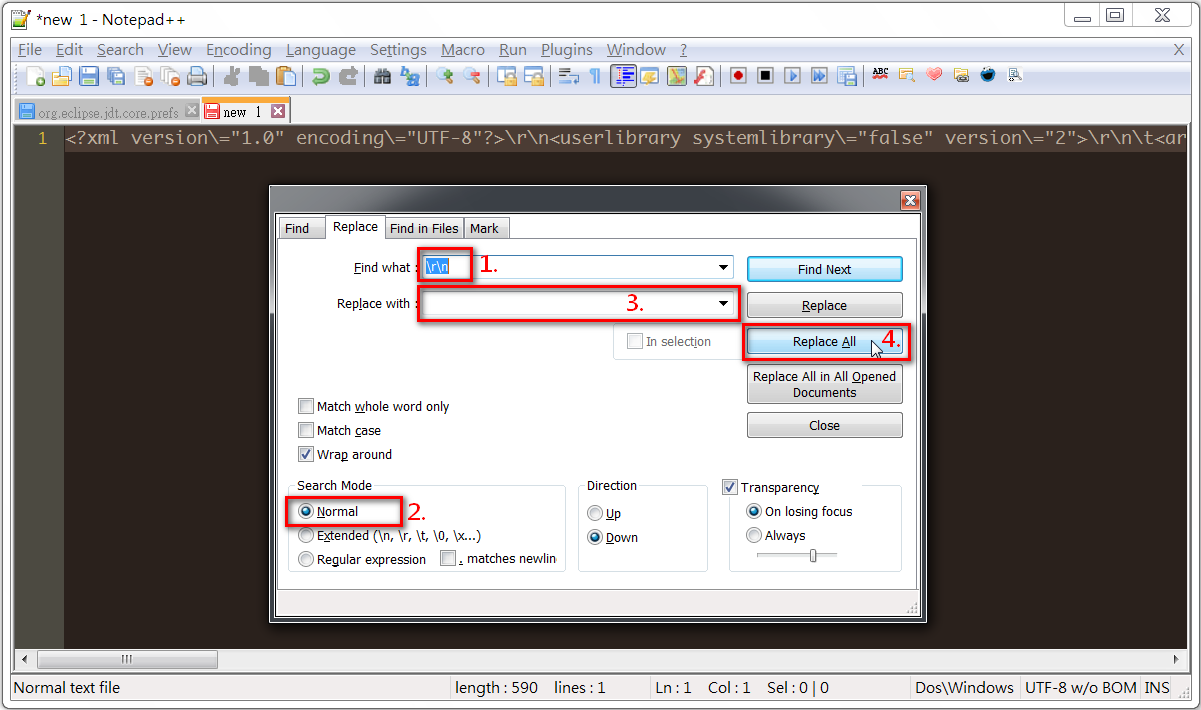Click the Replace button
Viewport: 1201px width, 710px height.
click(825, 305)
